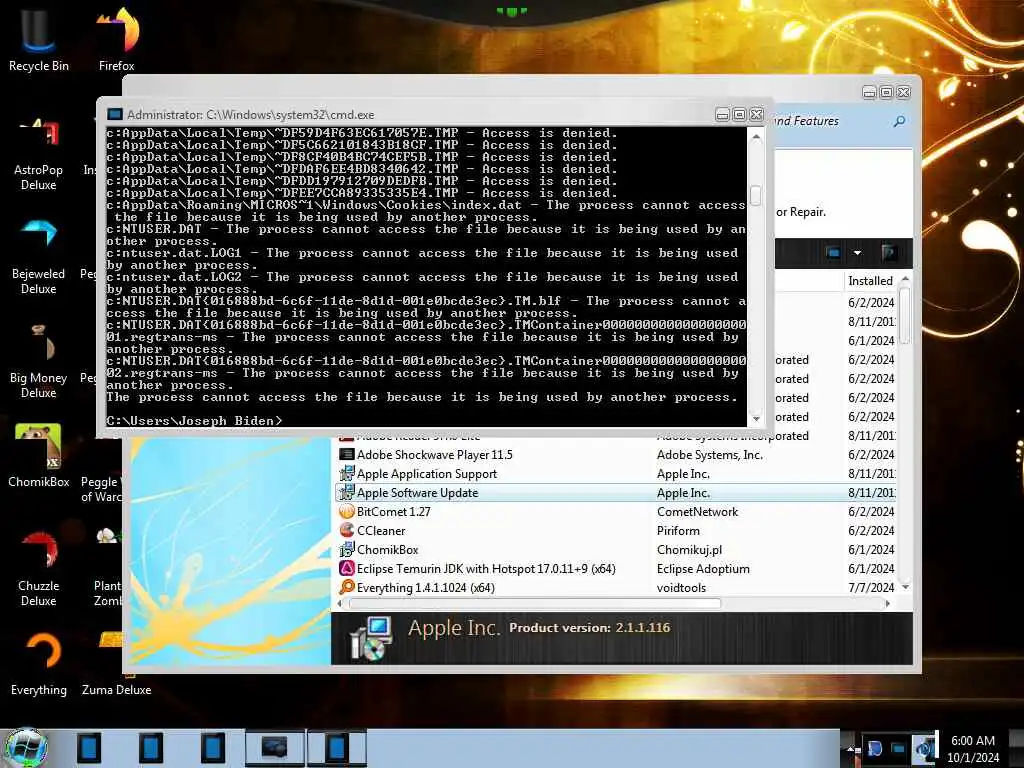The width and height of the screenshot is (1024, 768).
Task: Select the AstroPop Deluxe desktop shortcut
Action: coord(39,154)
